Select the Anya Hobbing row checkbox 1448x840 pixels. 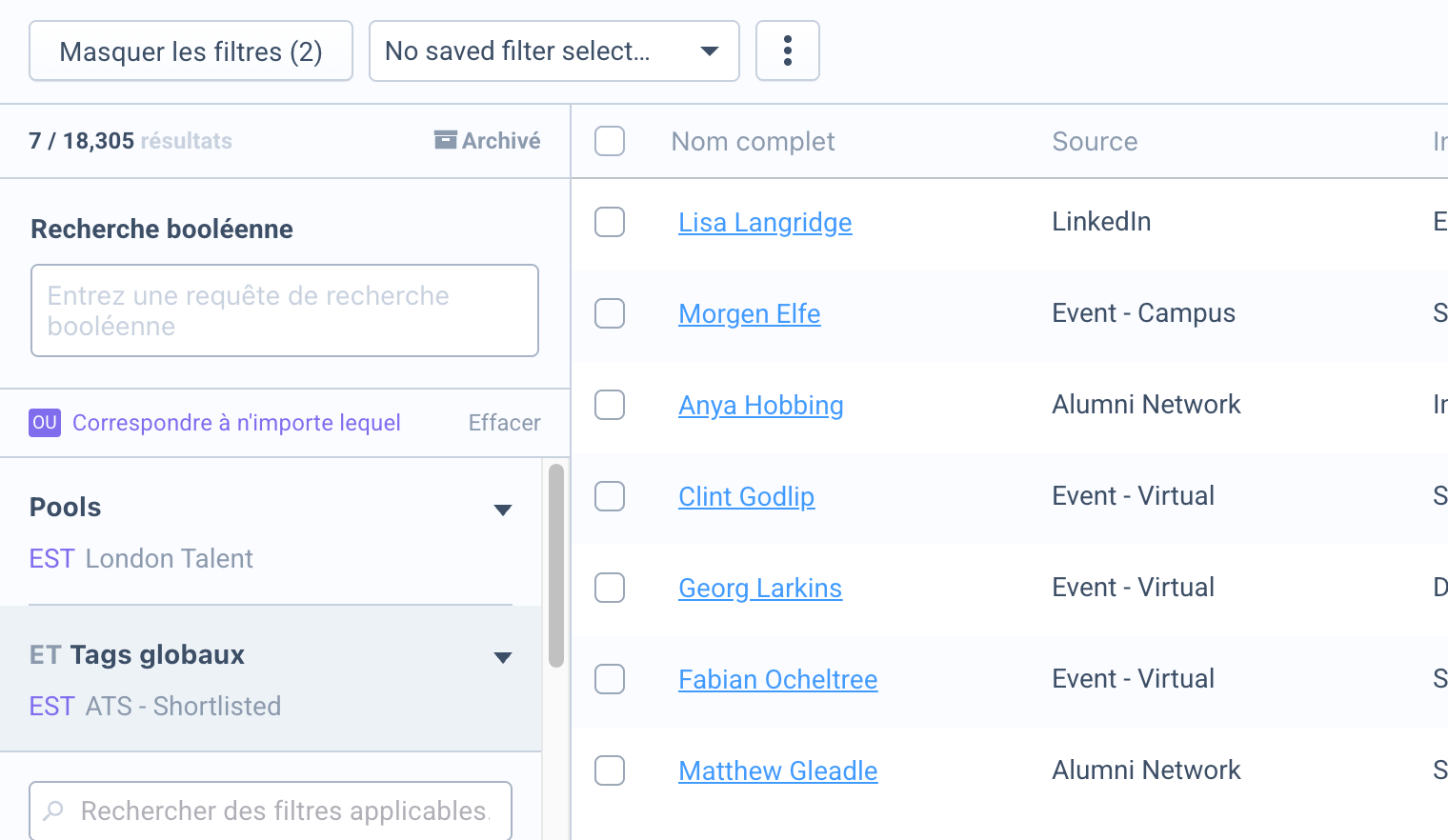(x=610, y=405)
